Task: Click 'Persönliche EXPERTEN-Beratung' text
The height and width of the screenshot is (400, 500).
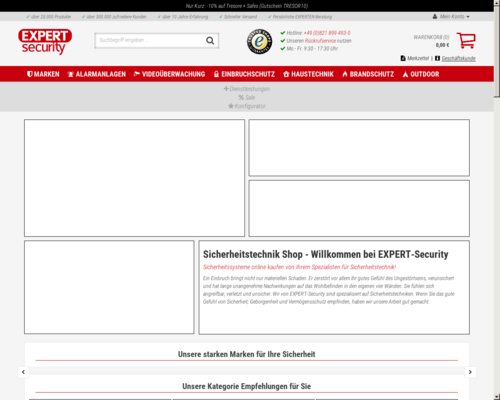Action: pyautogui.click(x=302, y=17)
